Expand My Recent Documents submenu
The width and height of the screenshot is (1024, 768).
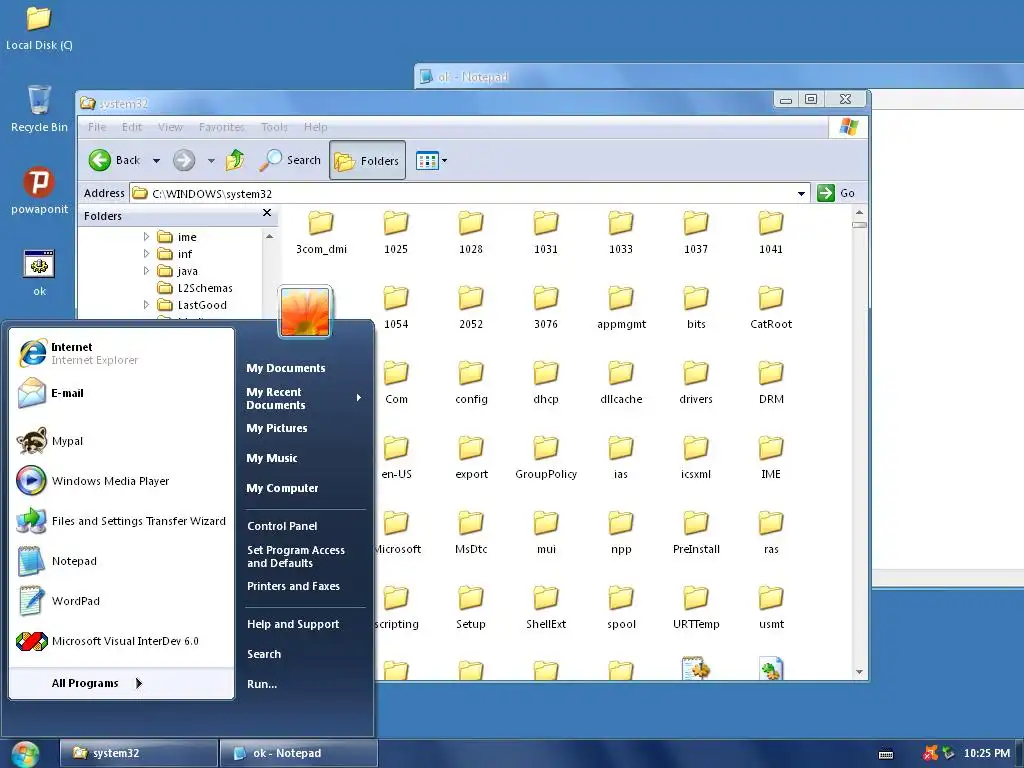[304, 398]
